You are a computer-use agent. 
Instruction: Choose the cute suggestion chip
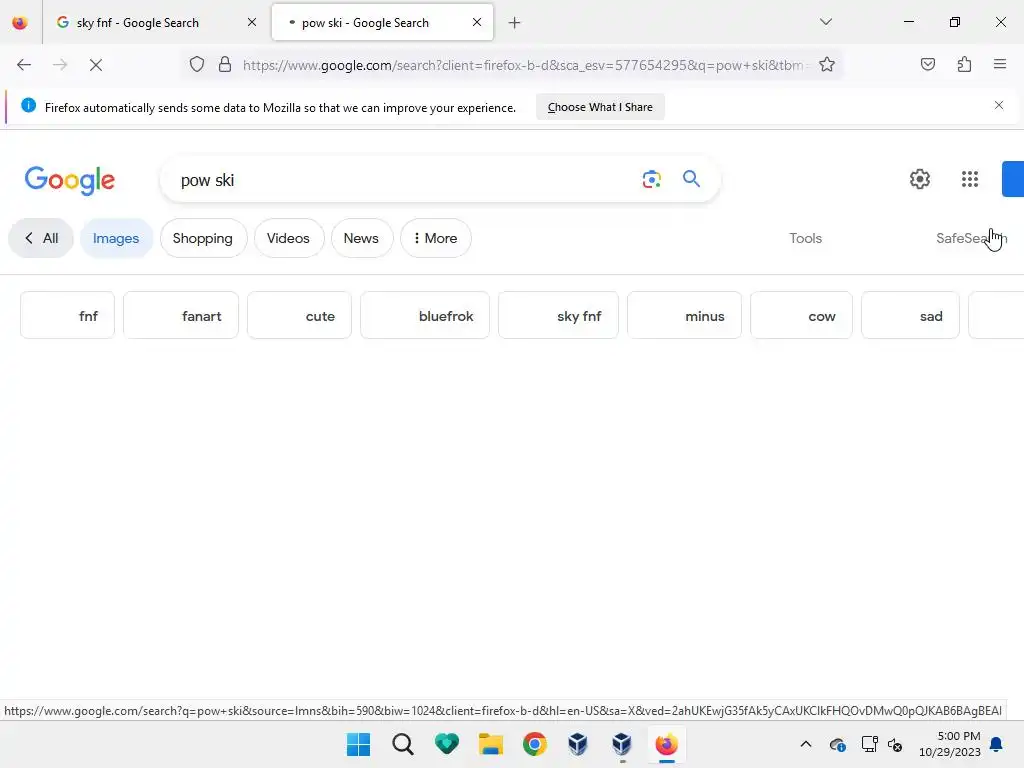pos(299,315)
